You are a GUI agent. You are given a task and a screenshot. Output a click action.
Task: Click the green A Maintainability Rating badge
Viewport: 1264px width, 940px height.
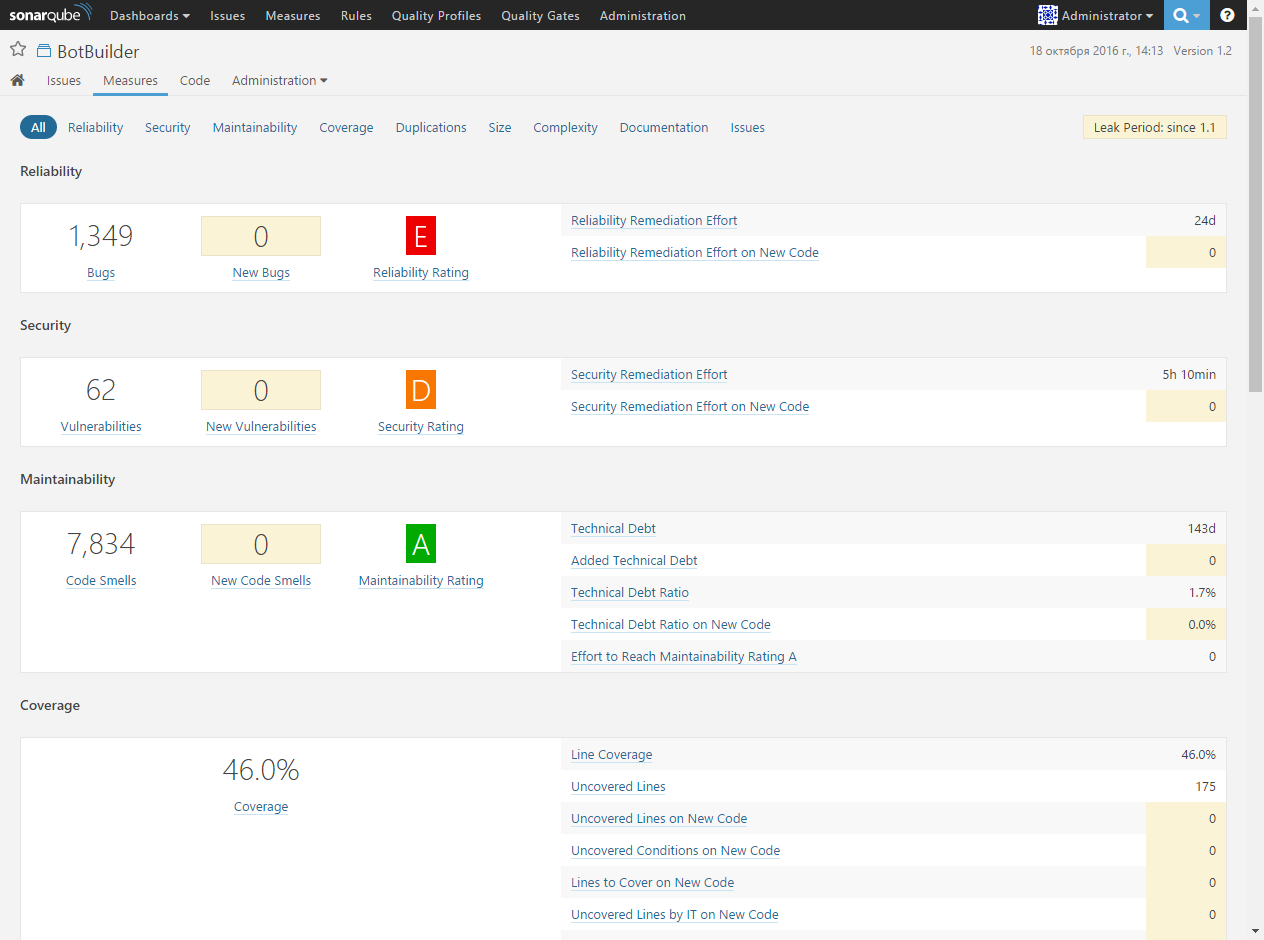coord(421,544)
